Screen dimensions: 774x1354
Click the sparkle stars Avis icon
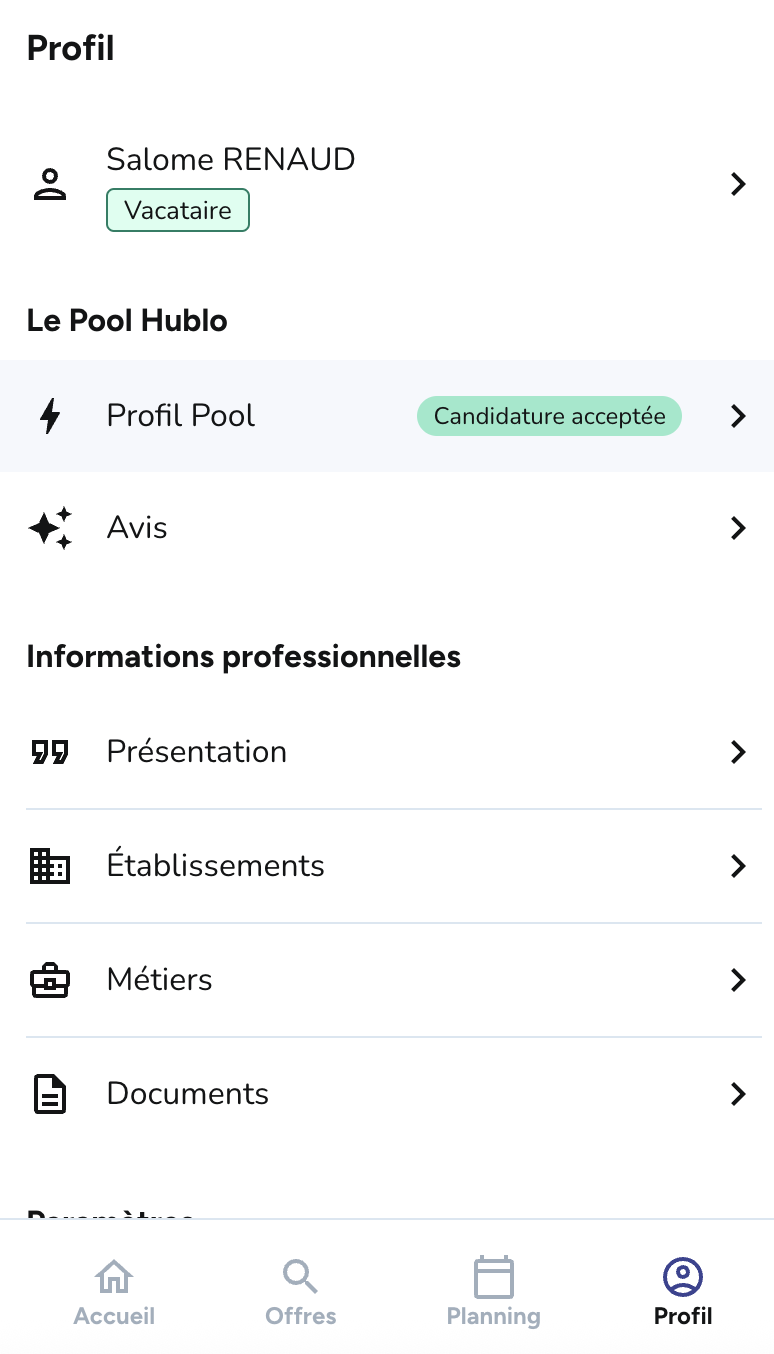(x=50, y=528)
